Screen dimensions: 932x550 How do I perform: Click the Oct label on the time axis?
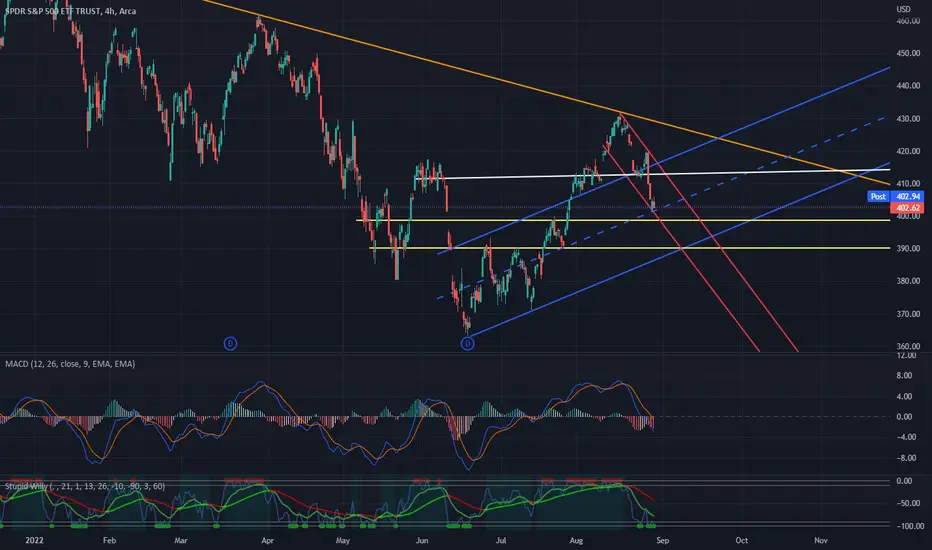[x=741, y=540]
